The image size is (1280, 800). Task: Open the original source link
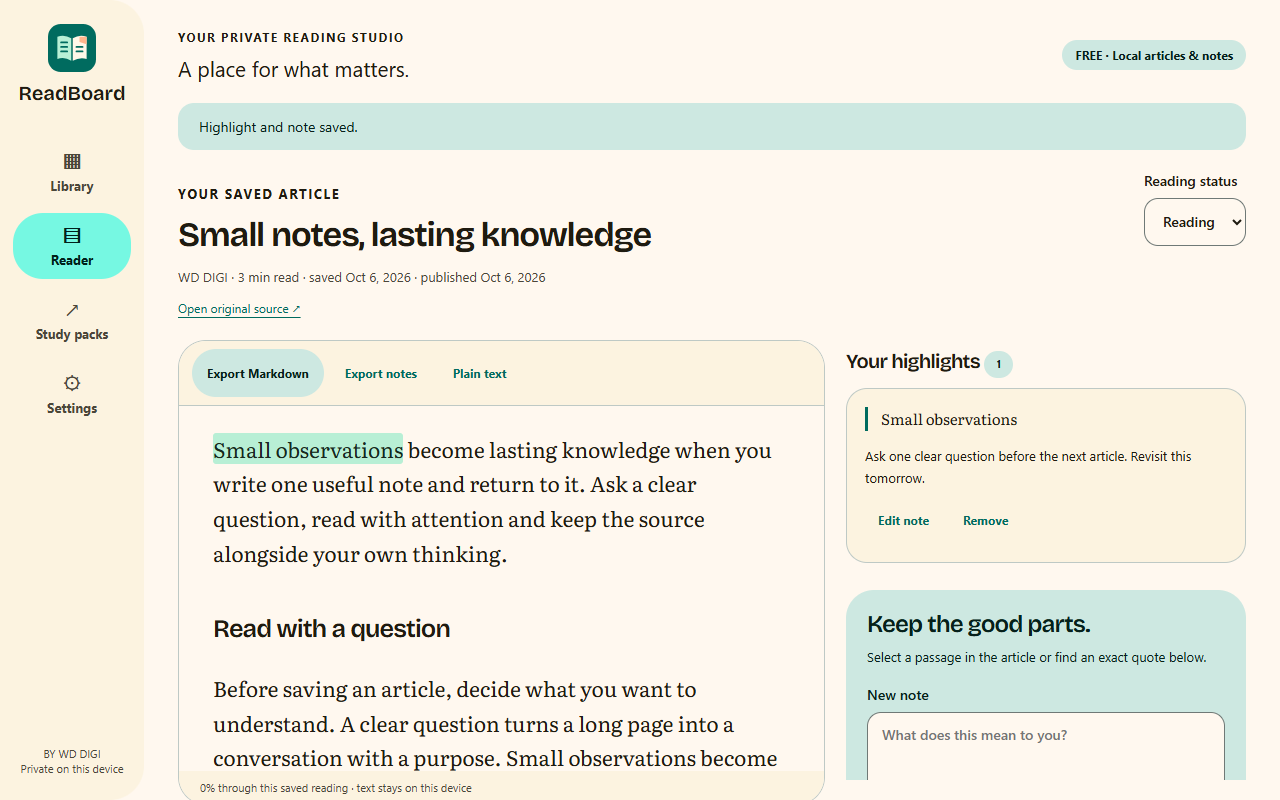click(239, 309)
